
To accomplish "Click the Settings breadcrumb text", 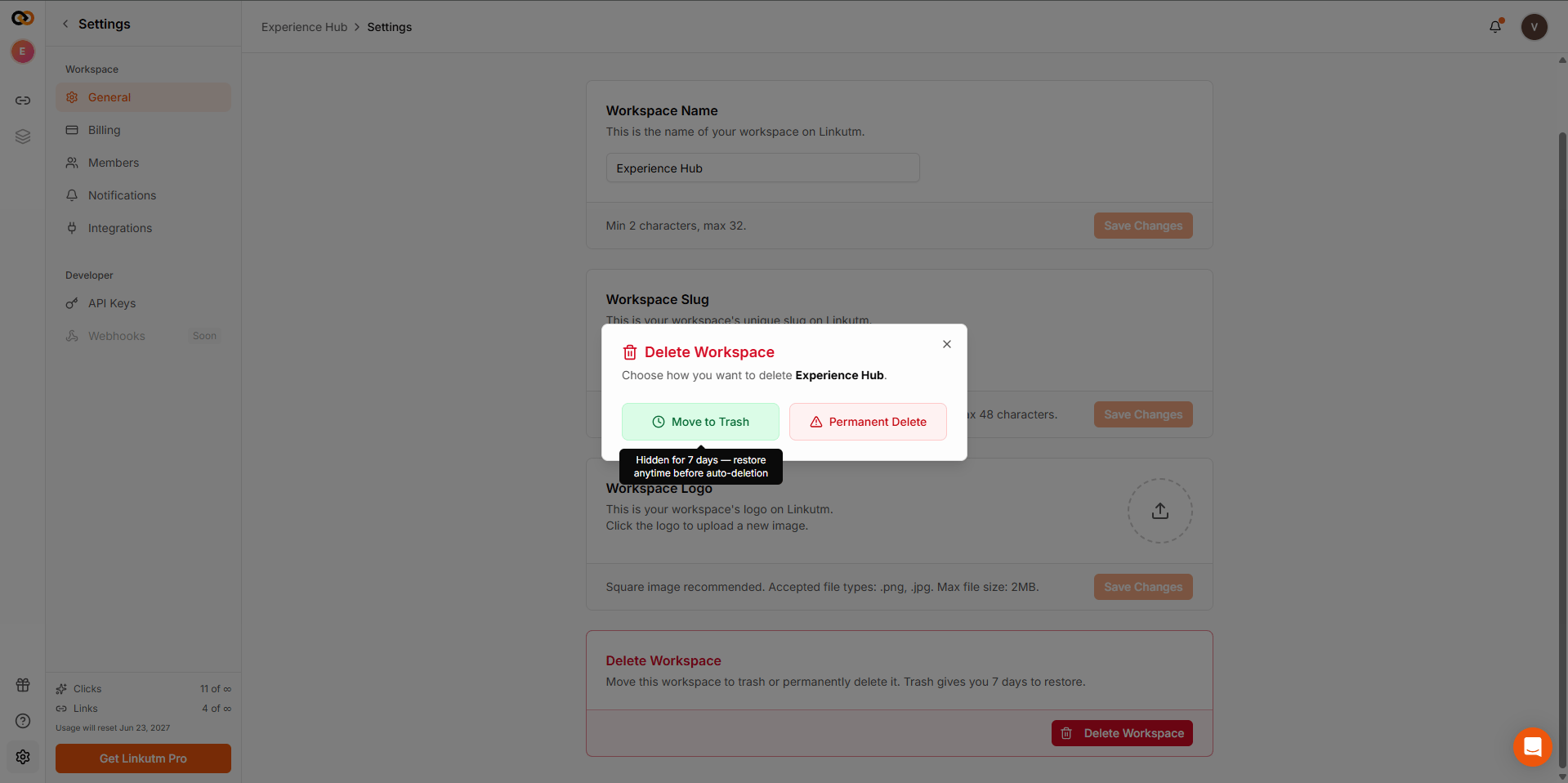I will pyautogui.click(x=390, y=27).
